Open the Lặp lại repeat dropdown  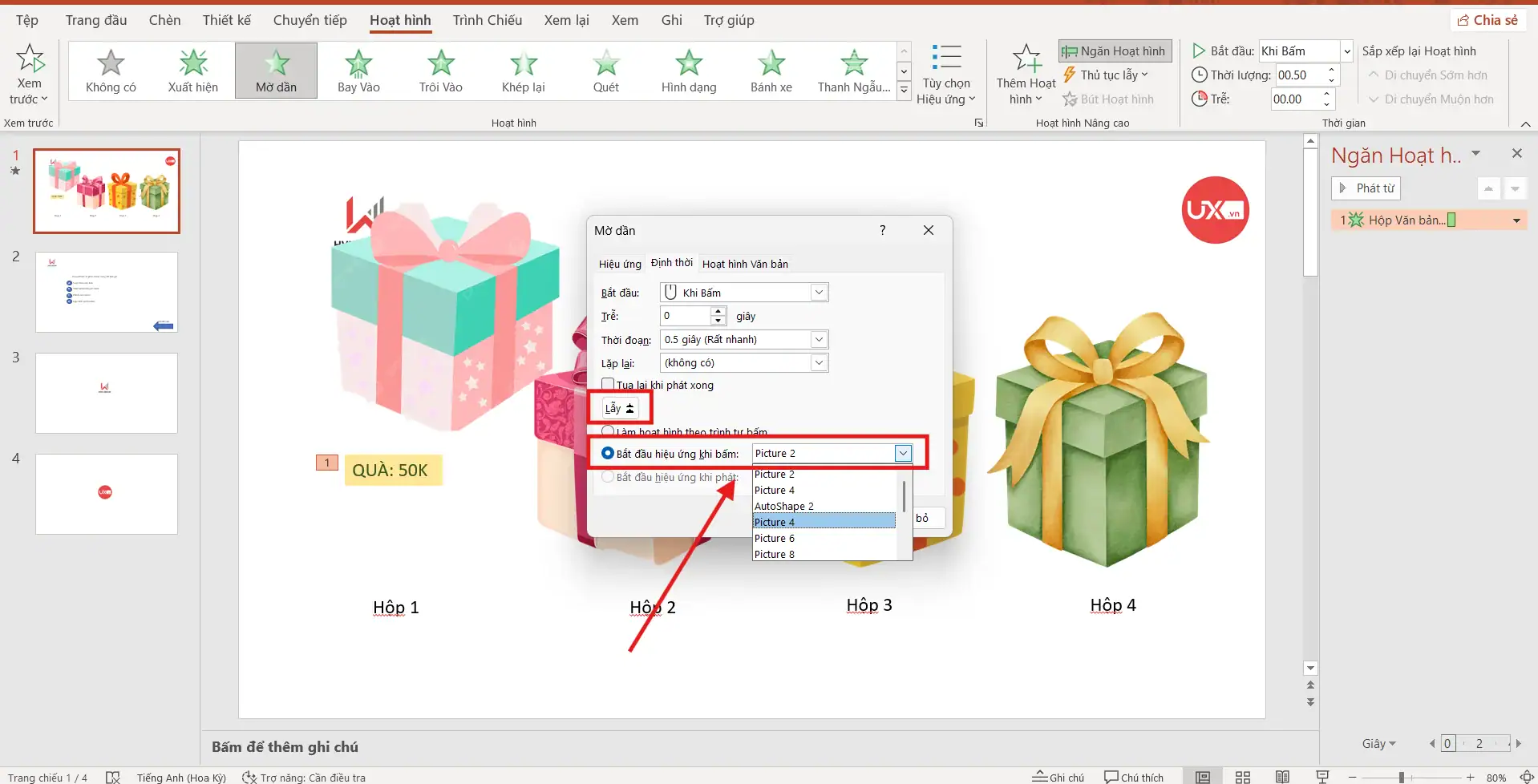click(x=819, y=363)
